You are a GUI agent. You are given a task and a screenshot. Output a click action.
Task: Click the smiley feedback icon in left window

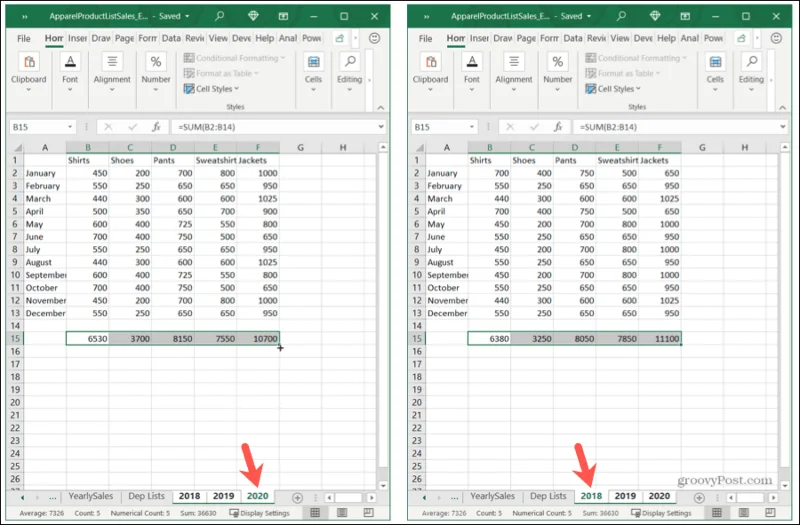pyautogui.click(x=374, y=38)
